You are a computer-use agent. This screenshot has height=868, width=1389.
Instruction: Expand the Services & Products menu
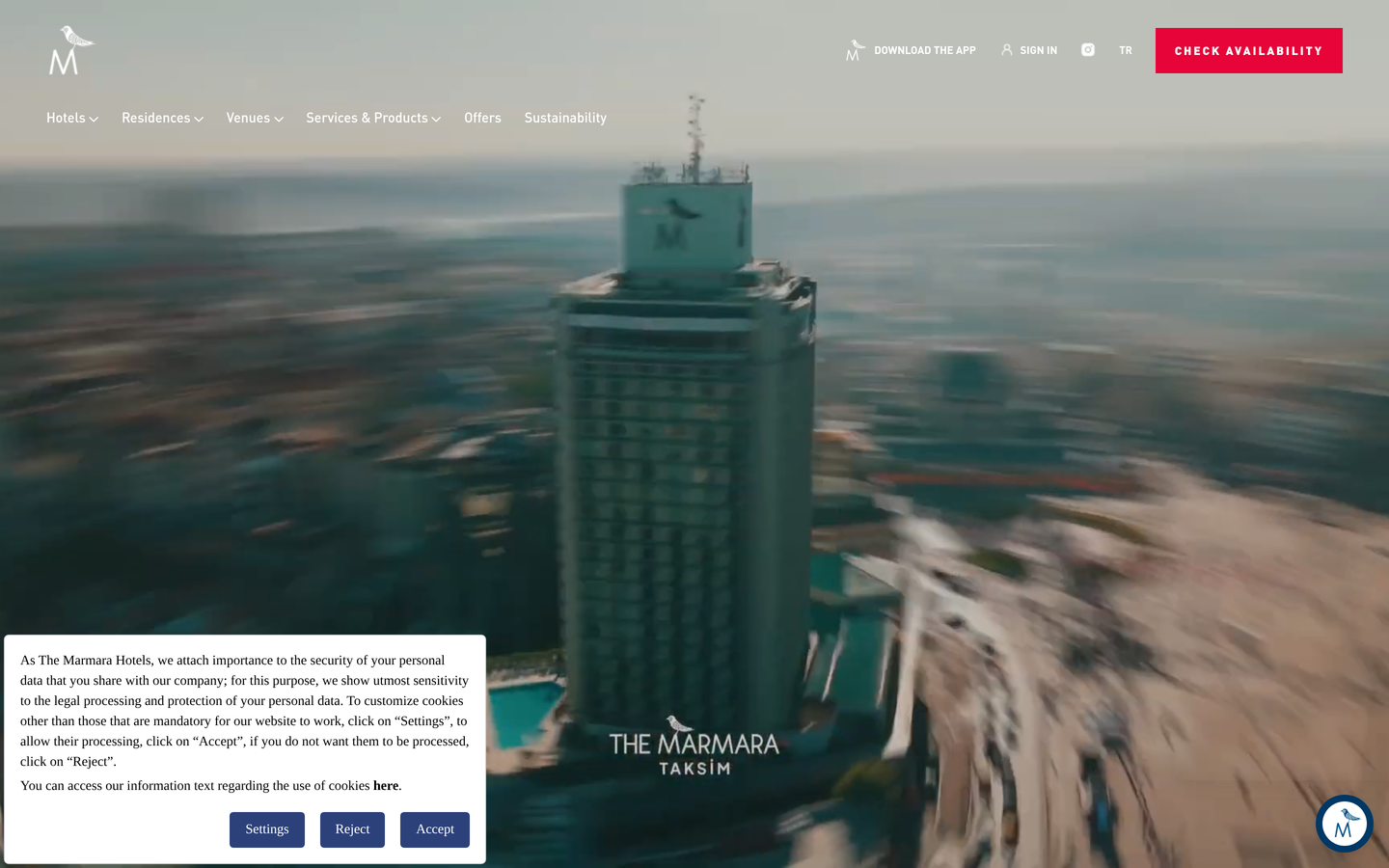(x=373, y=118)
